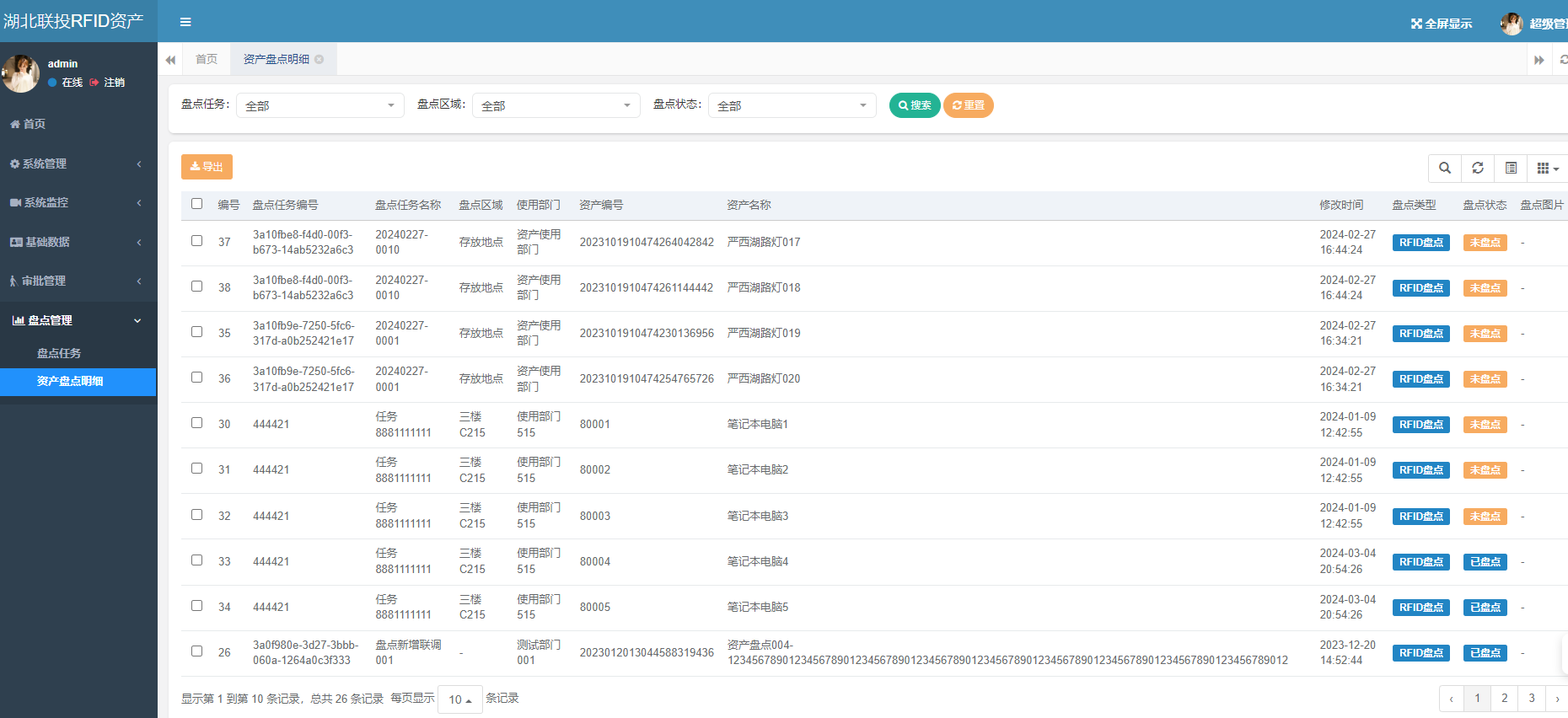This screenshot has width=1568, height=718.
Task: Click the orange 重置 button
Action: (969, 105)
